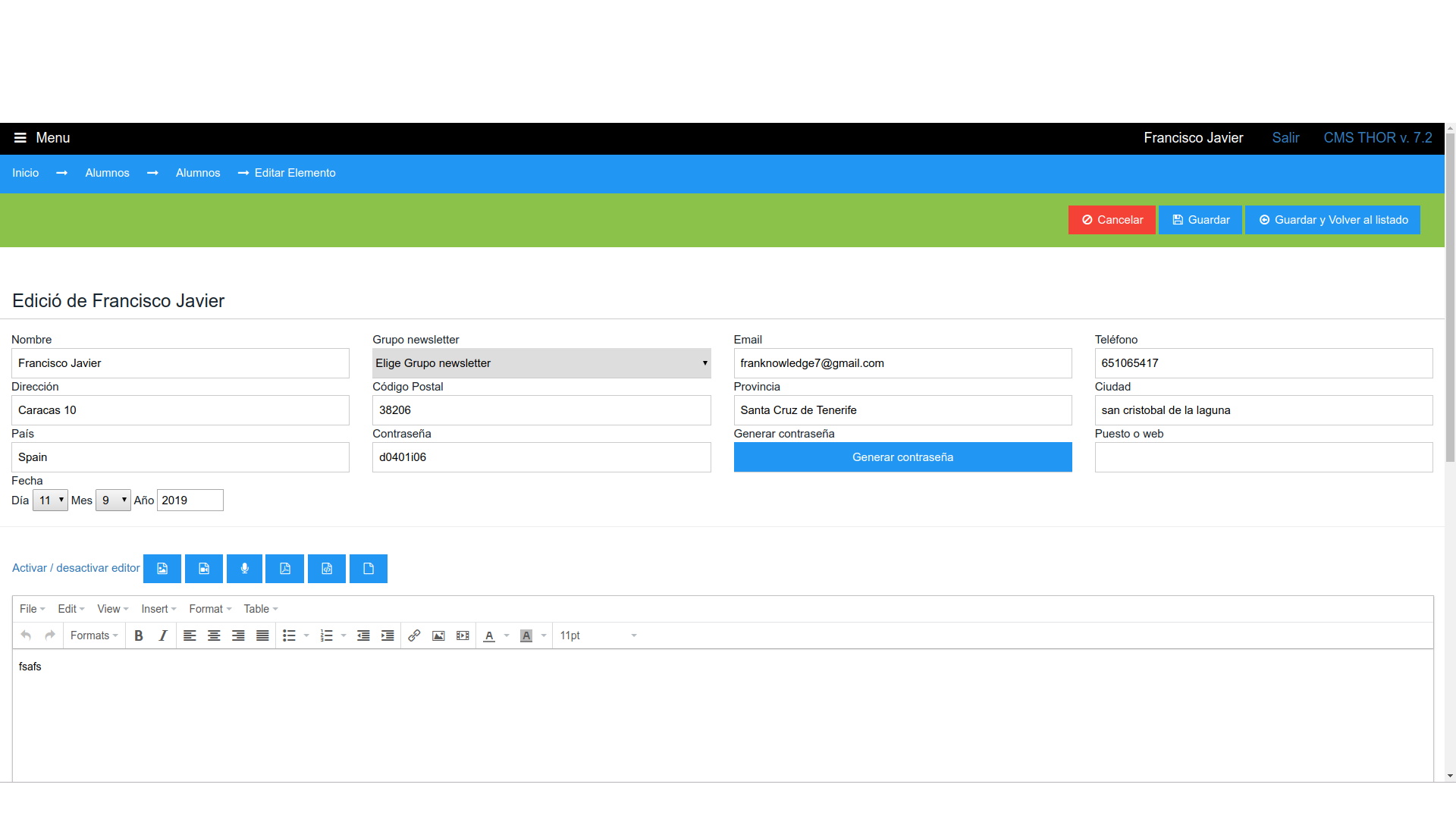Toggle Activar / desactivar editor link
Viewport: 1456px width, 819px height.
[75, 568]
